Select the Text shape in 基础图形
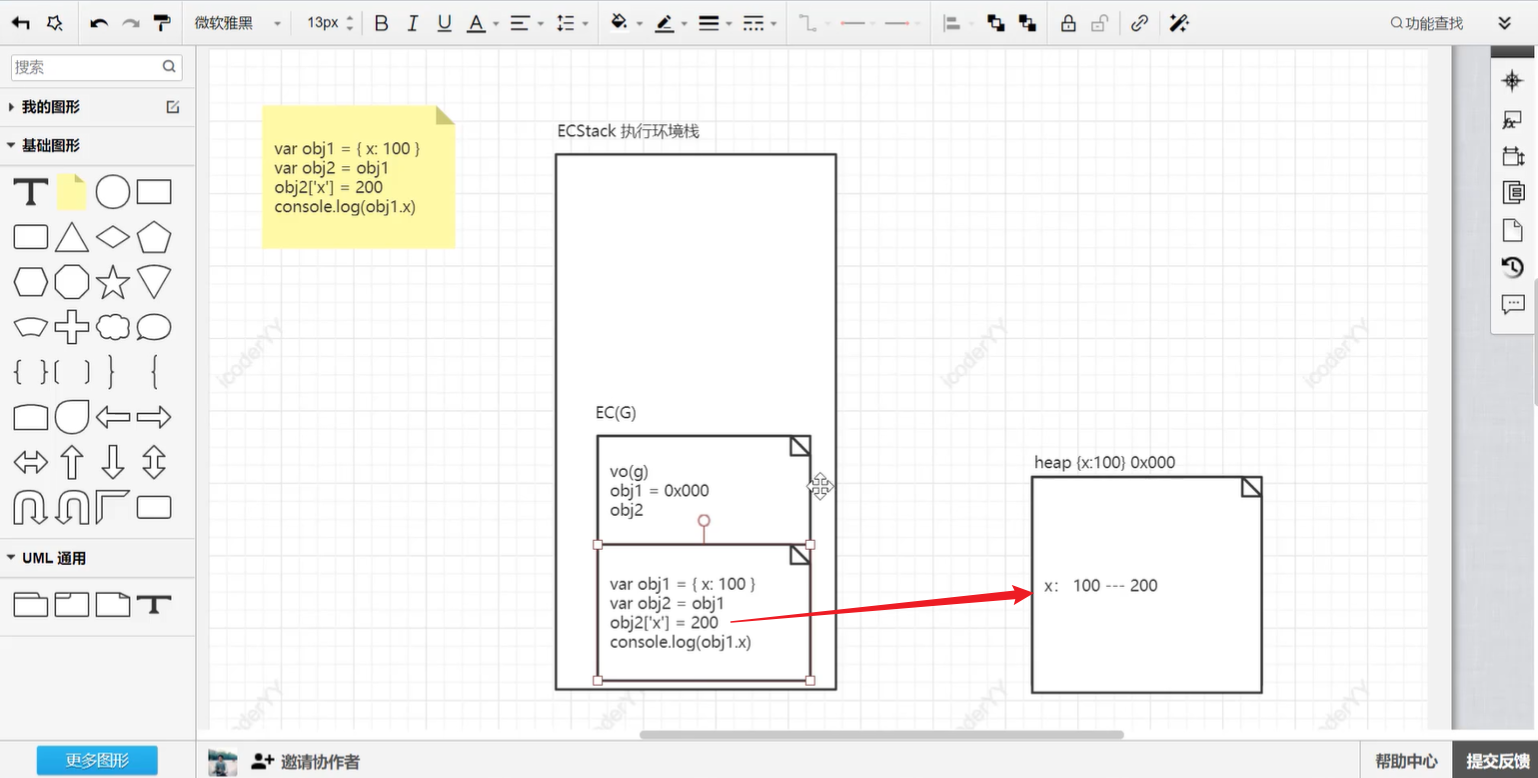 click(x=31, y=192)
